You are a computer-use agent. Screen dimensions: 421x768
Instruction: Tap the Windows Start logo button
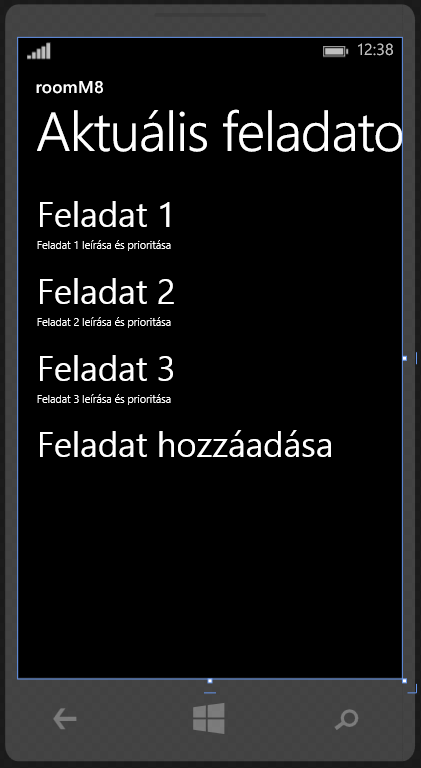(209, 718)
